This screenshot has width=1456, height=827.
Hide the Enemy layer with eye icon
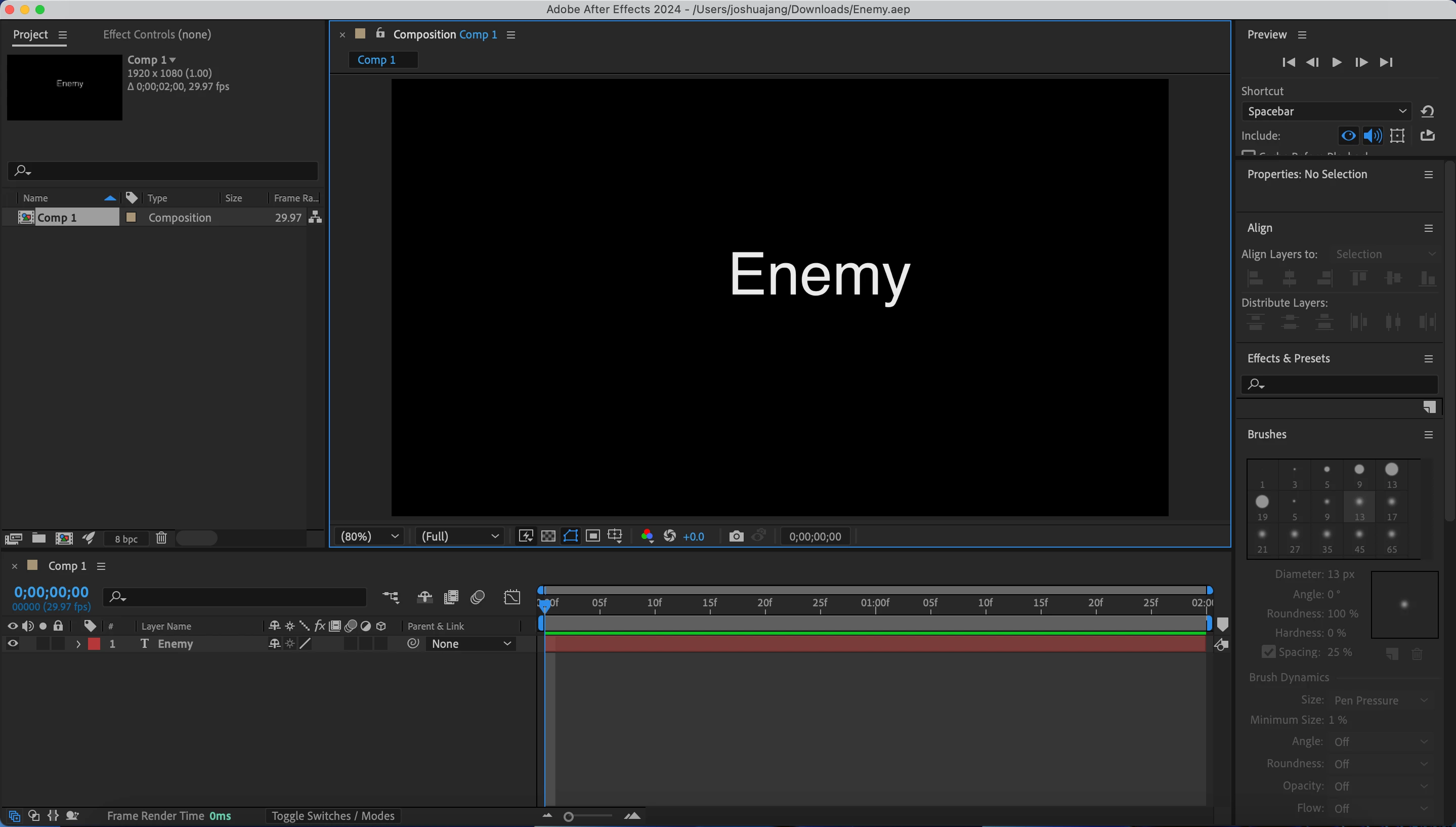point(13,644)
